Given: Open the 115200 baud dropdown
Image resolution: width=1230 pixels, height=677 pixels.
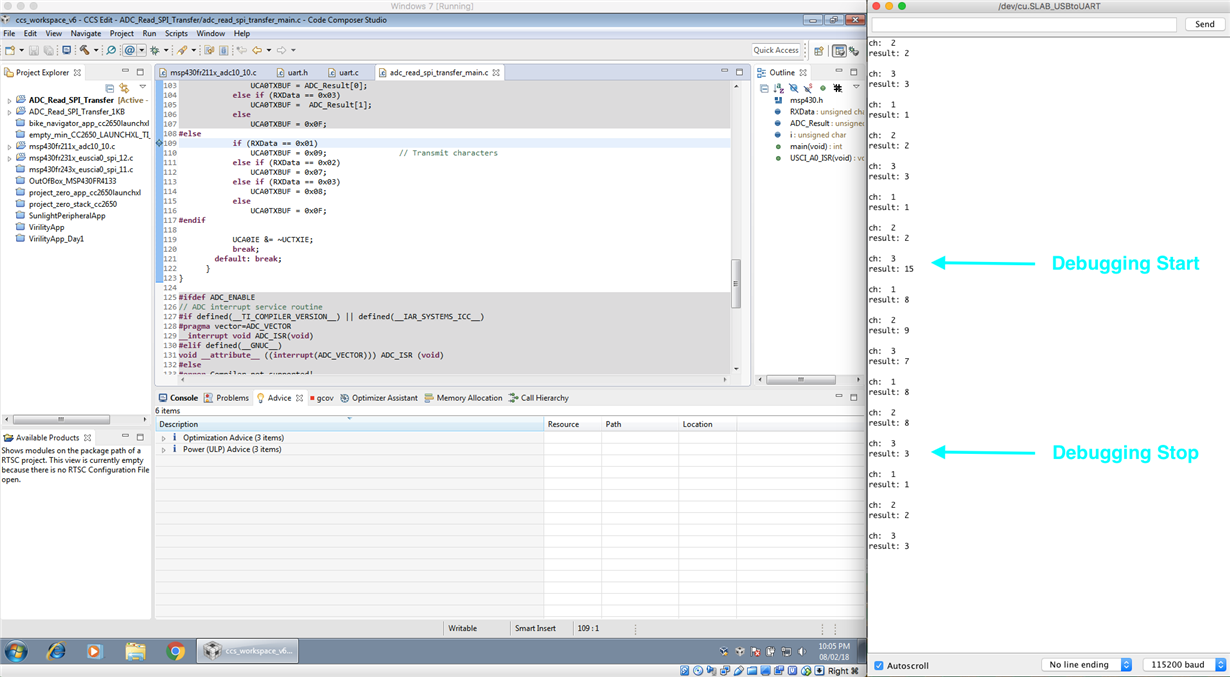Looking at the screenshot, I should point(1184,665).
